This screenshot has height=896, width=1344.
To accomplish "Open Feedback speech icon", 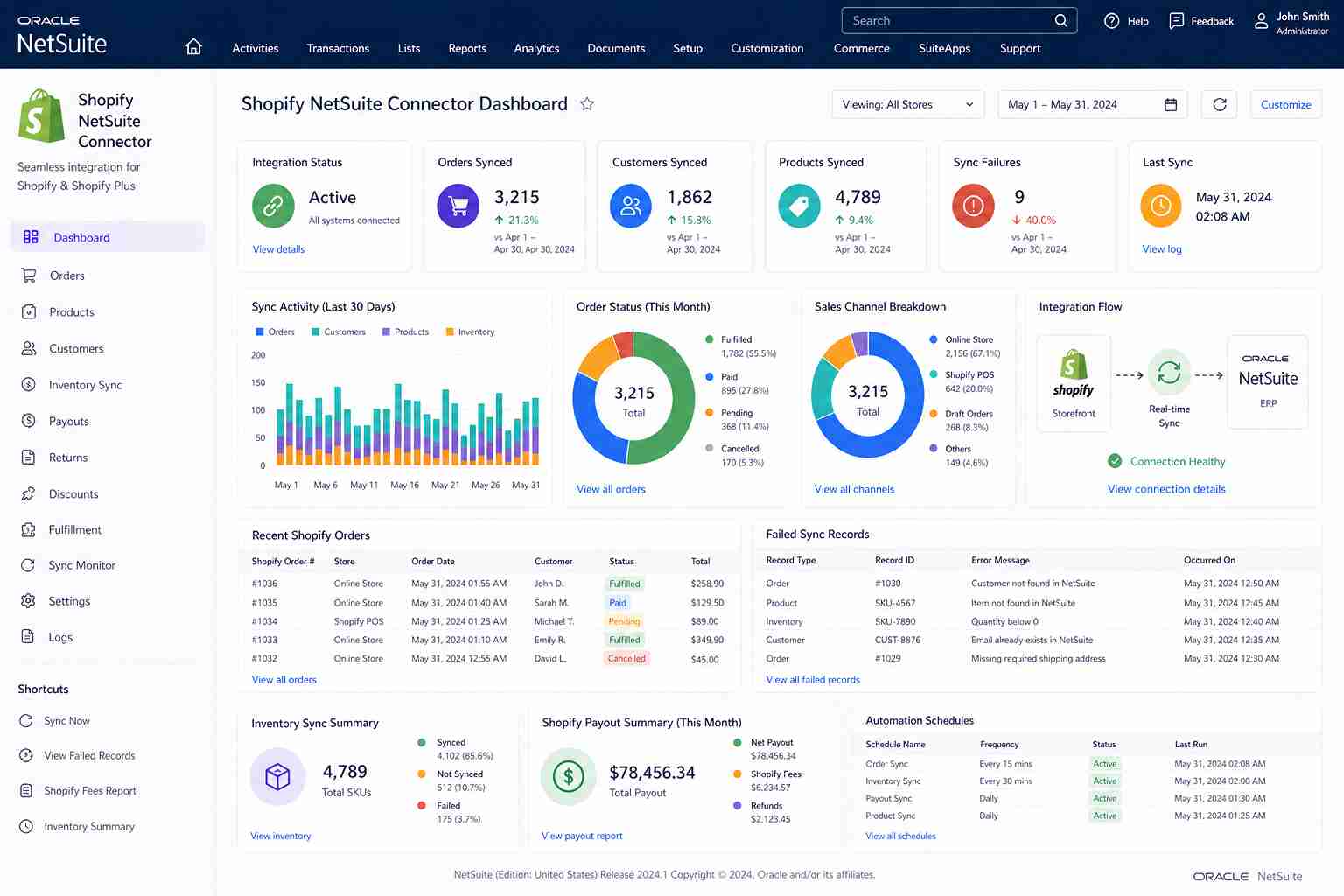I will tap(1177, 21).
